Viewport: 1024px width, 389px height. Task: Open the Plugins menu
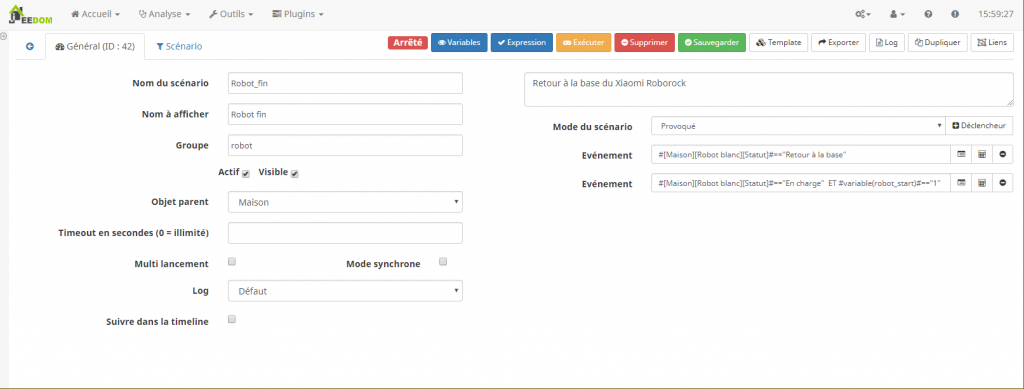pos(297,14)
